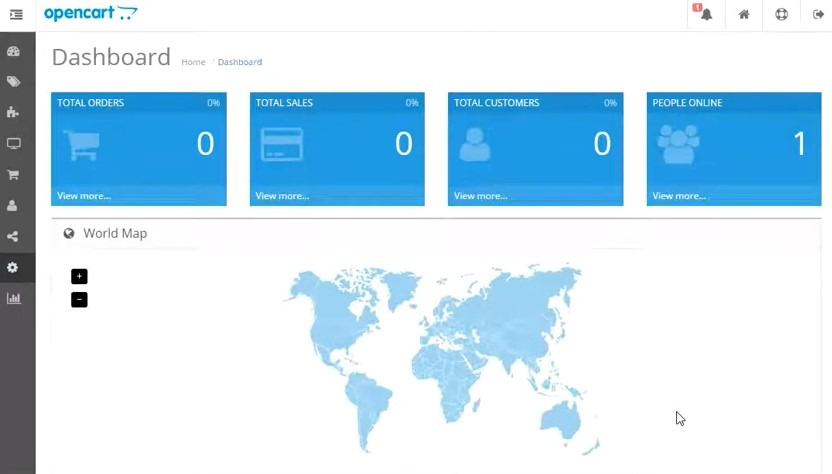
Task: Click the PEOPLE ONLINE tile title
Action: 687,103
